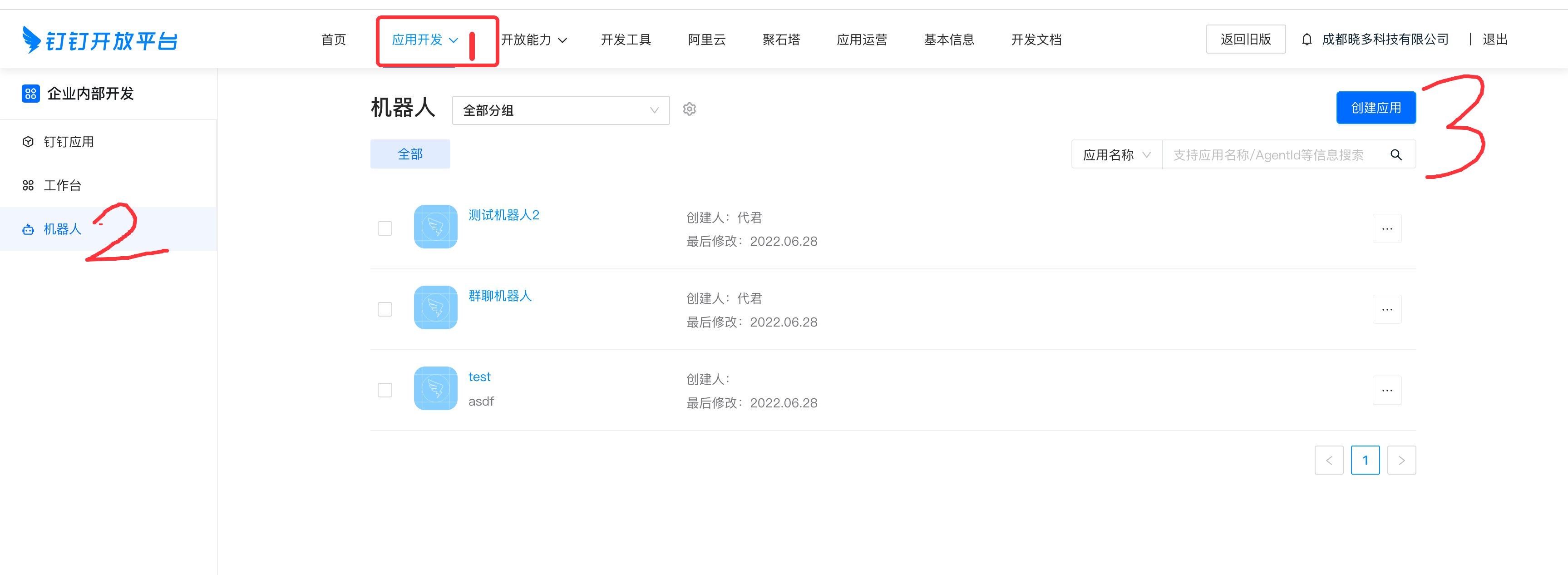Image resolution: width=1568 pixels, height=575 pixels.
Task: Open 阿里云 in top navigation
Action: pyautogui.click(x=707, y=40)
